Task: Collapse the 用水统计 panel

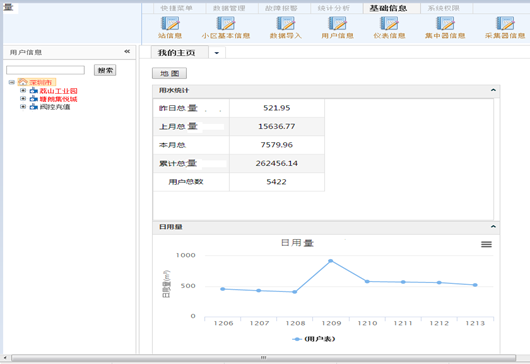Action: click(493, 90)
